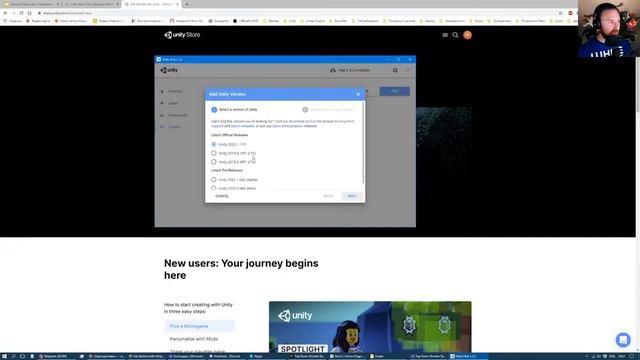Screen dimensions: 640x360
Task: Click the browser home icon
Action: coord(29,13)
